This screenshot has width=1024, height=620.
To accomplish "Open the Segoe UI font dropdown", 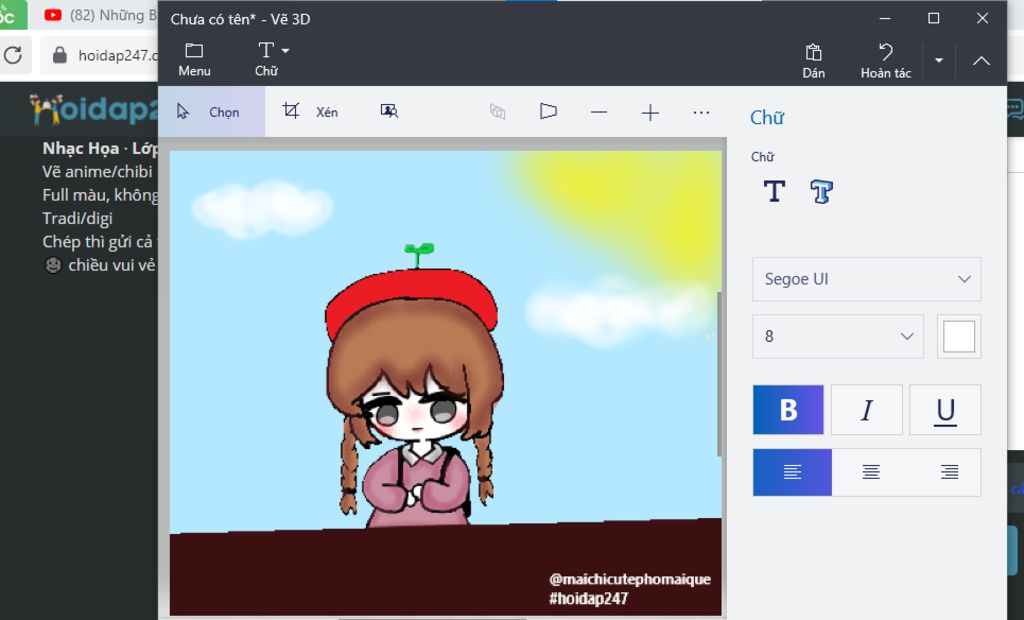I will click(x=866, y=279).
